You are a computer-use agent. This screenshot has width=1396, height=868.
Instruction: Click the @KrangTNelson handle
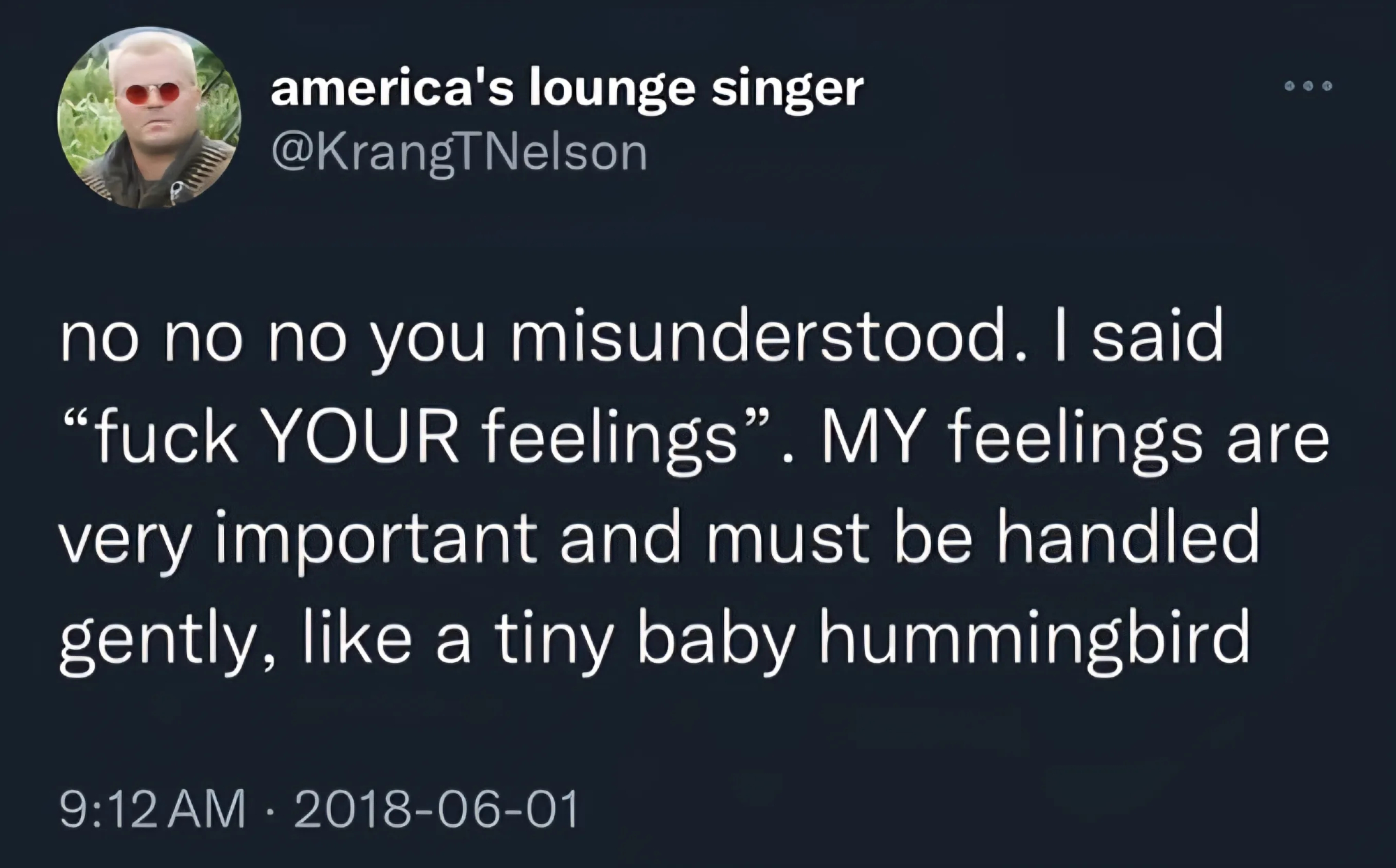pos(459,153)
